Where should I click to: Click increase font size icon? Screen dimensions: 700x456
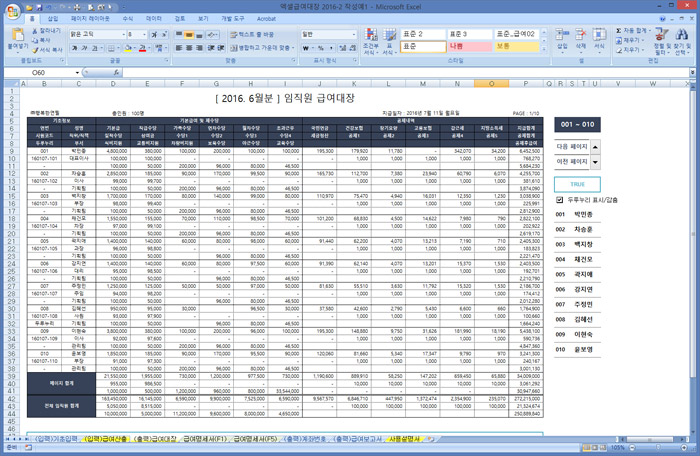tap(154, 34)
